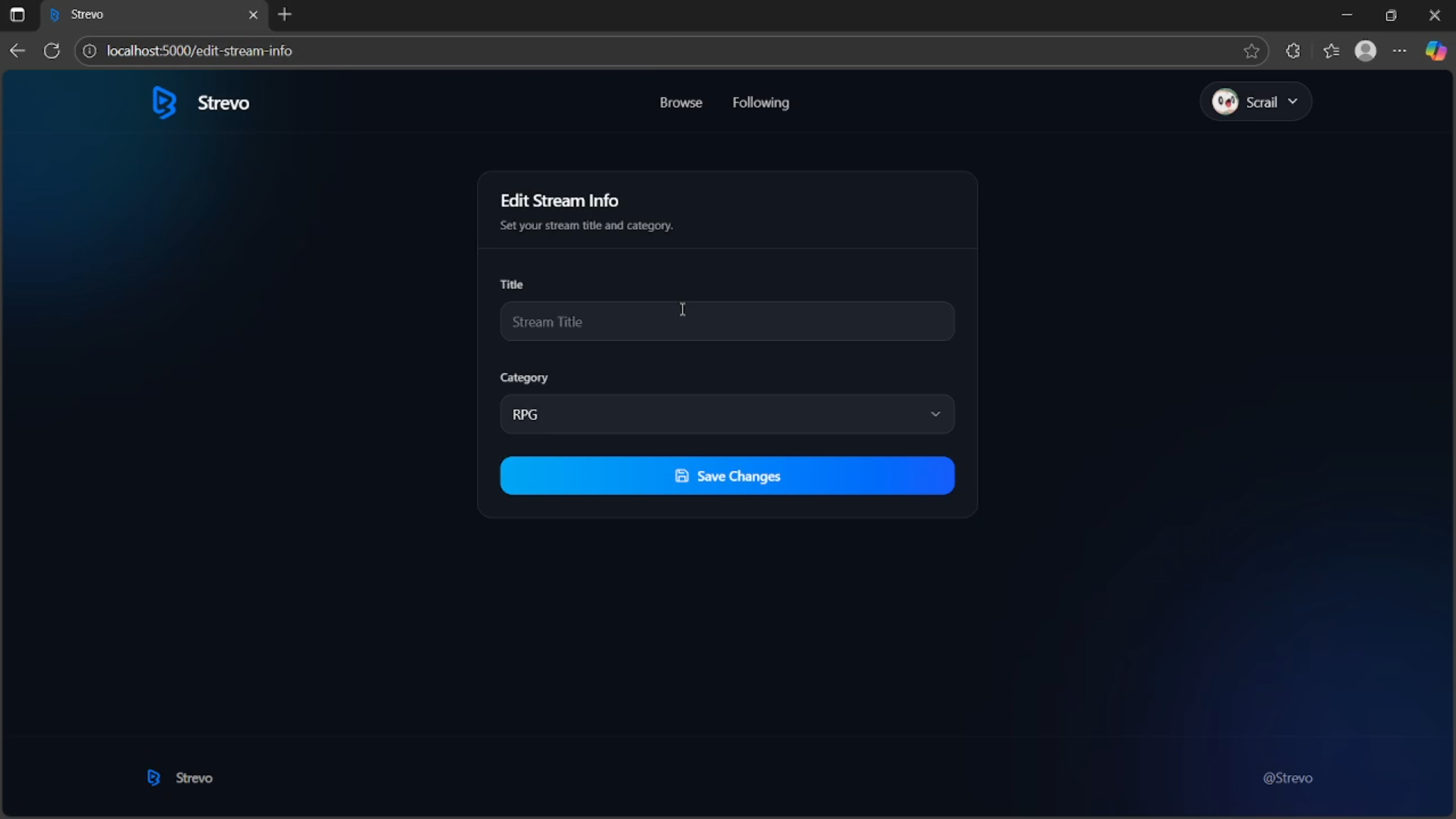This screenshot has height=819, width=1456.
Task: Click the Strevo footer logo icon
Action: (x=153, y=777)
